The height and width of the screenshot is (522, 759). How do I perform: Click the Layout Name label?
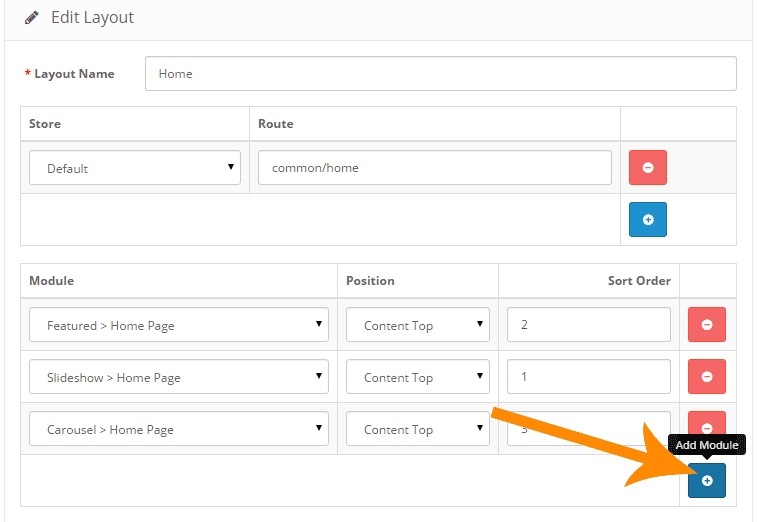coord(74,74)
